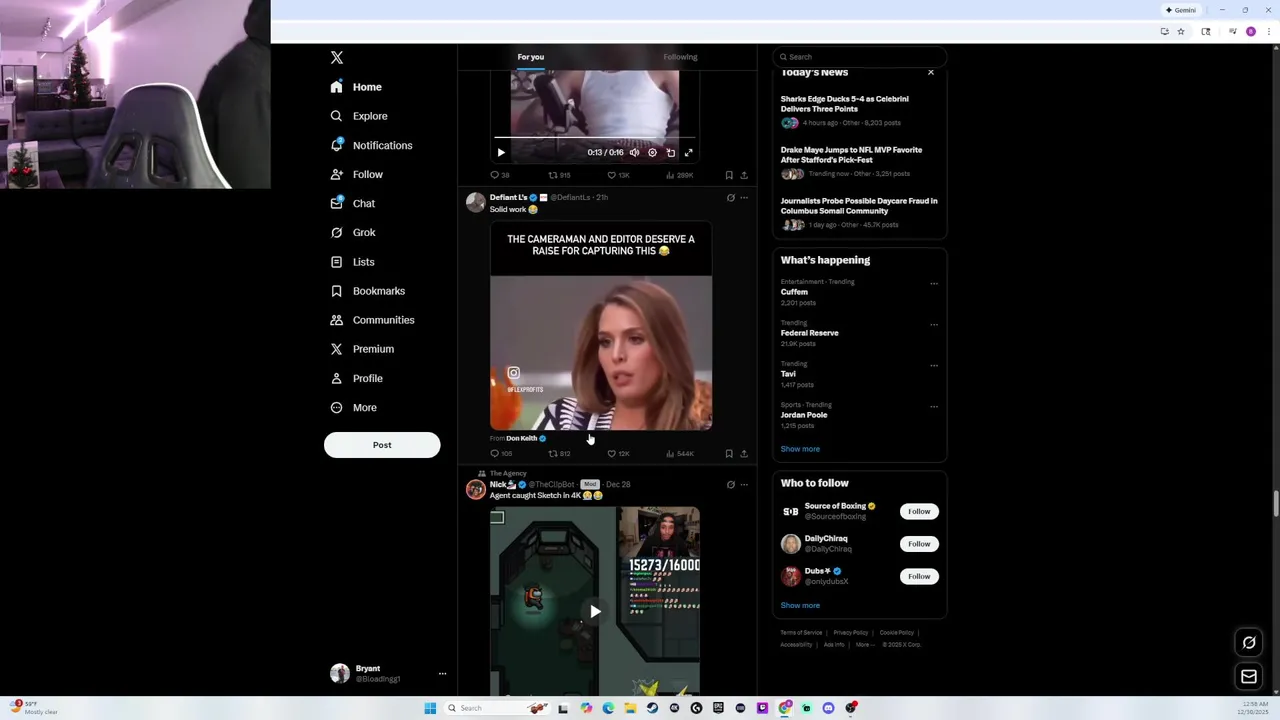Open Explore from the sidebar
Viewport: 1280px width, 720px height.
point(359,116)
